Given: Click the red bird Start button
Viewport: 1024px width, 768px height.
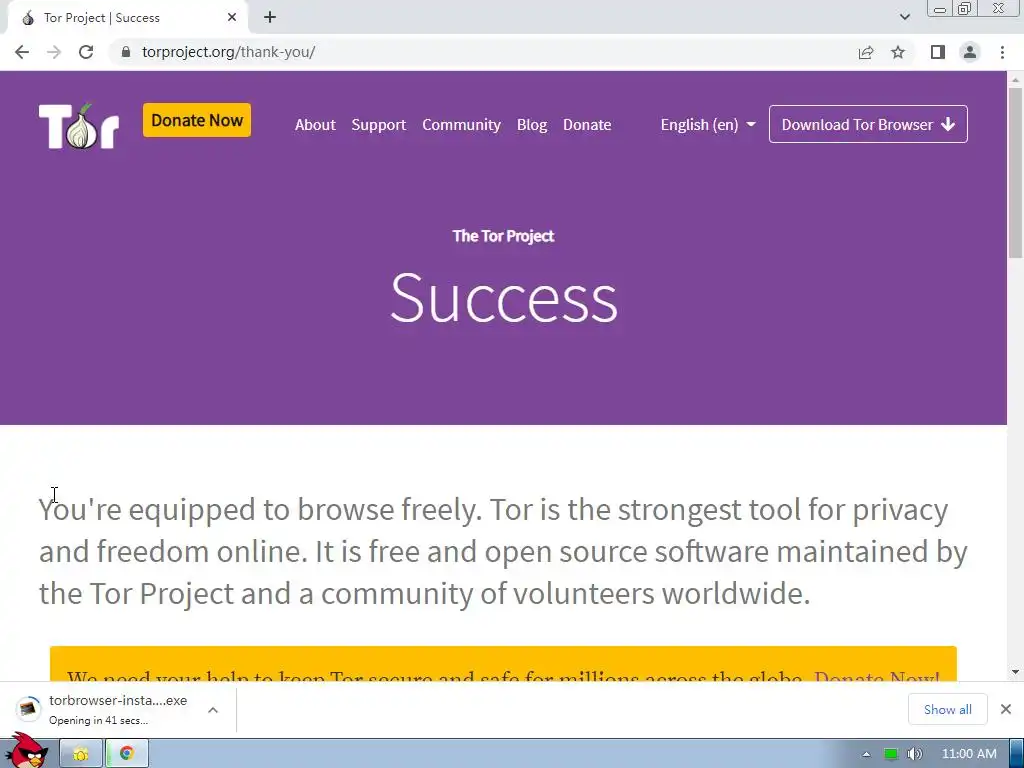Looking at the screenshot, I should [x=26, y=751].
